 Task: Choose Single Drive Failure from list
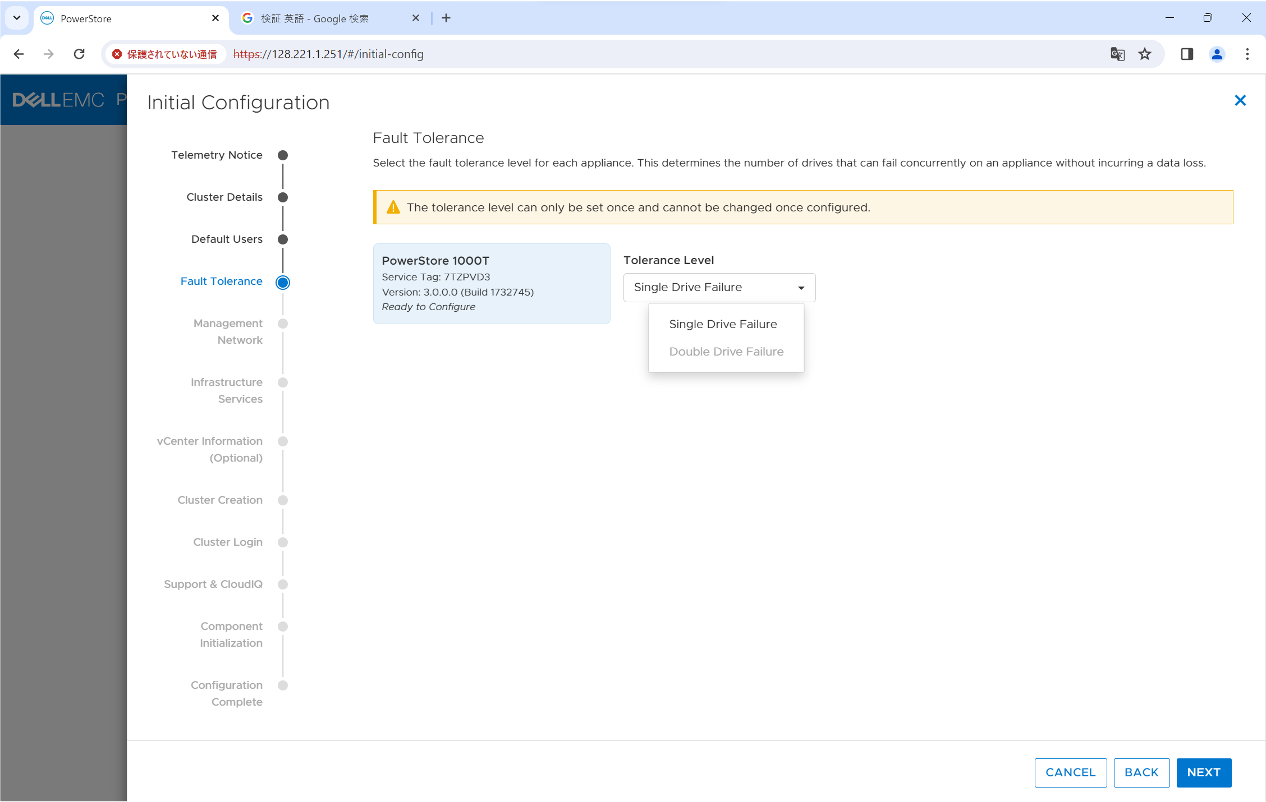723,324
